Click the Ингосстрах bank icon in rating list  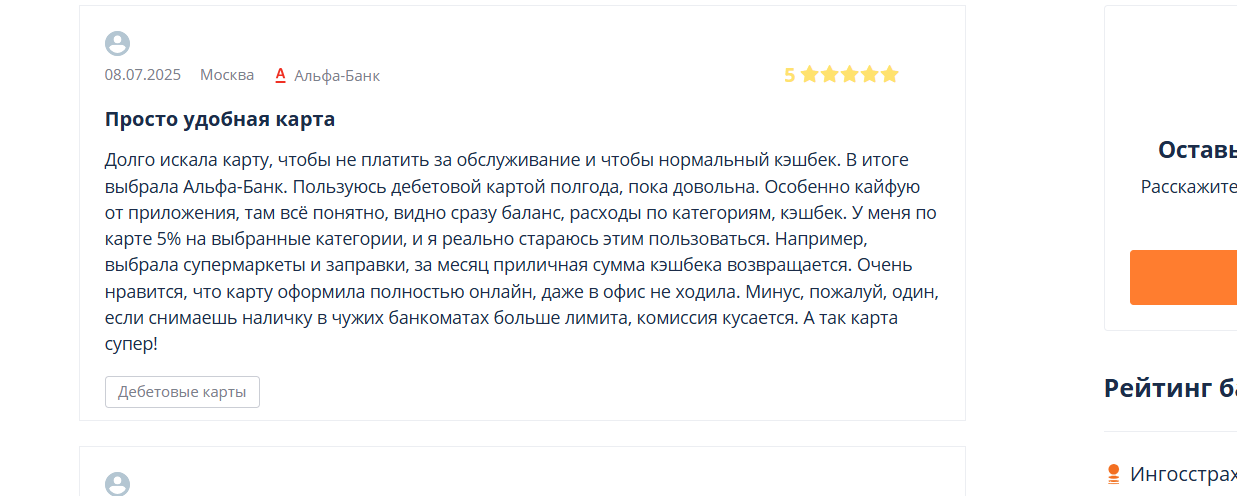point(1113,474)
